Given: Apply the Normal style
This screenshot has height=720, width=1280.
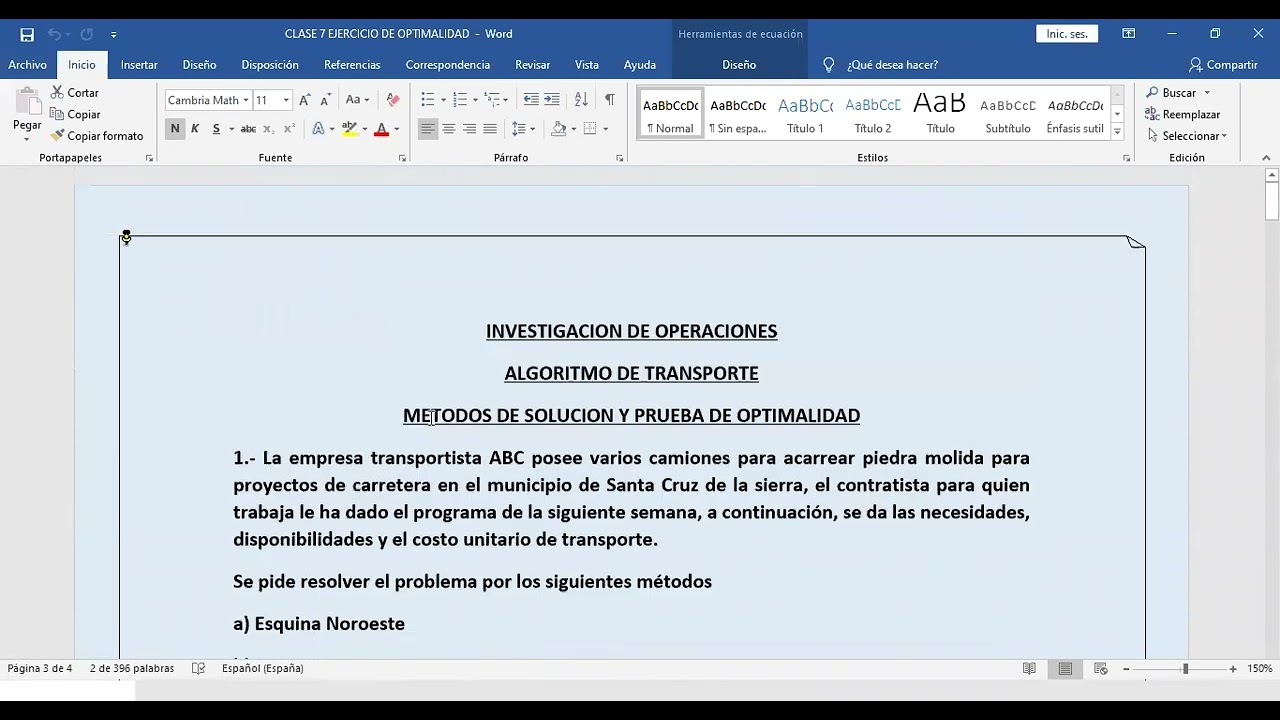Looking at the screenshot, I should click(670, 113).
